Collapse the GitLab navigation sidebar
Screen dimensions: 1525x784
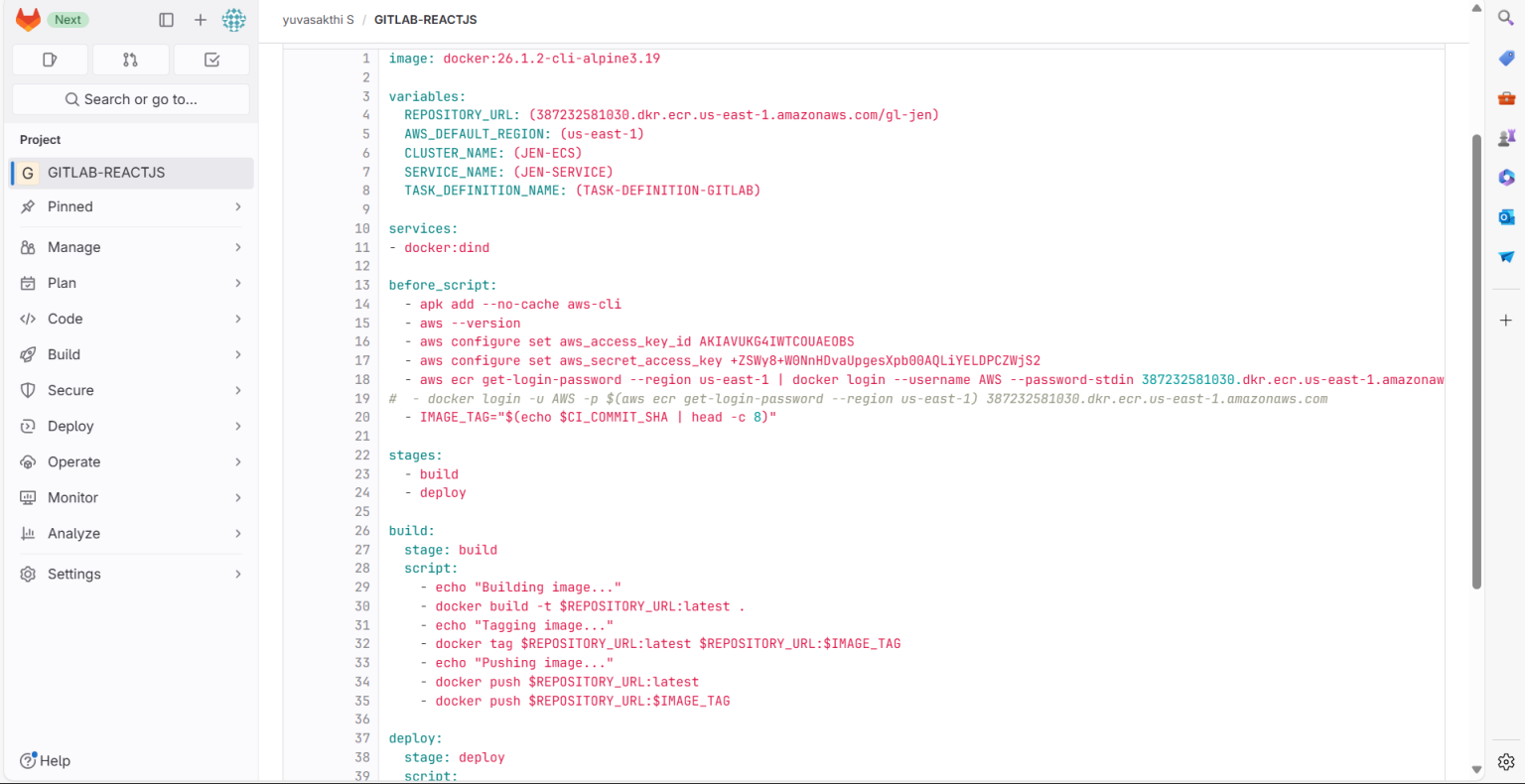[x=166, y=19]
